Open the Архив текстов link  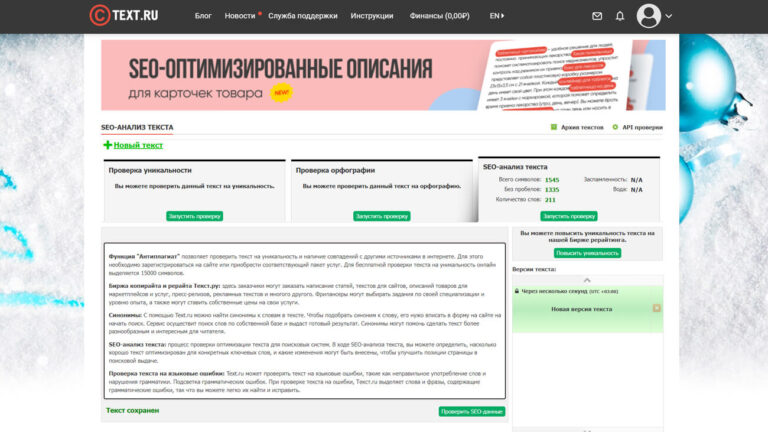pos(582,127)
